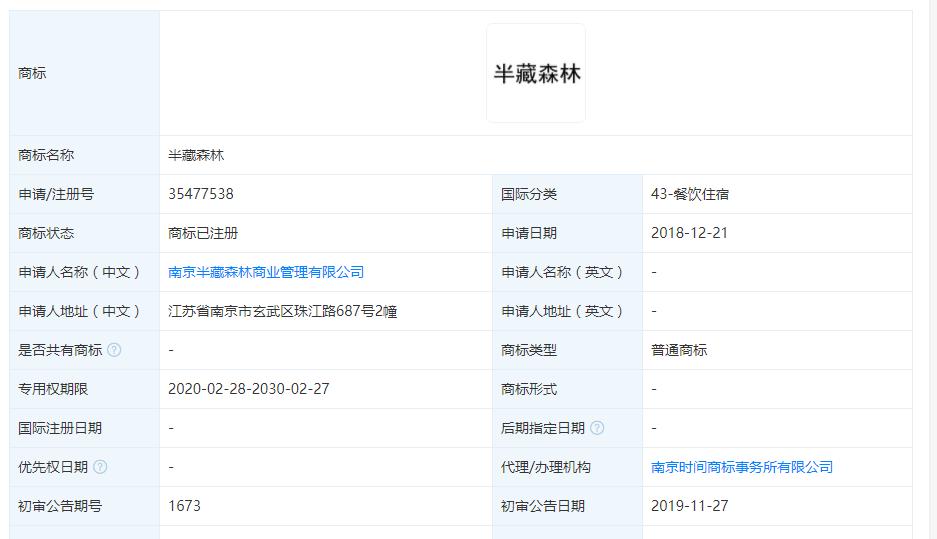Show help for 是否共有商标 question icon

114,350
